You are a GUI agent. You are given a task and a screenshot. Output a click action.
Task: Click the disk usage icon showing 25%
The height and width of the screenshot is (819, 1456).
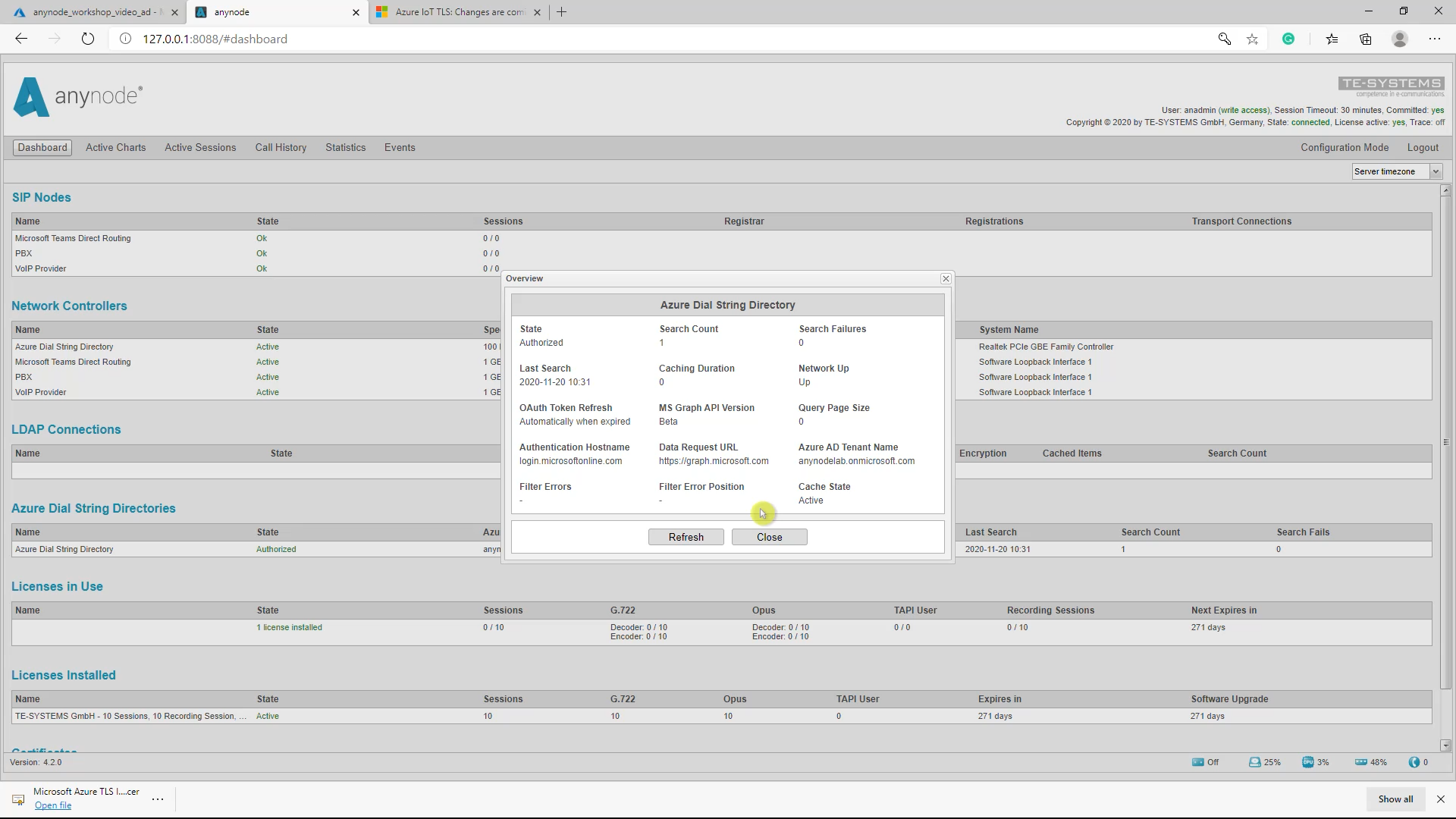point(1254,762)
